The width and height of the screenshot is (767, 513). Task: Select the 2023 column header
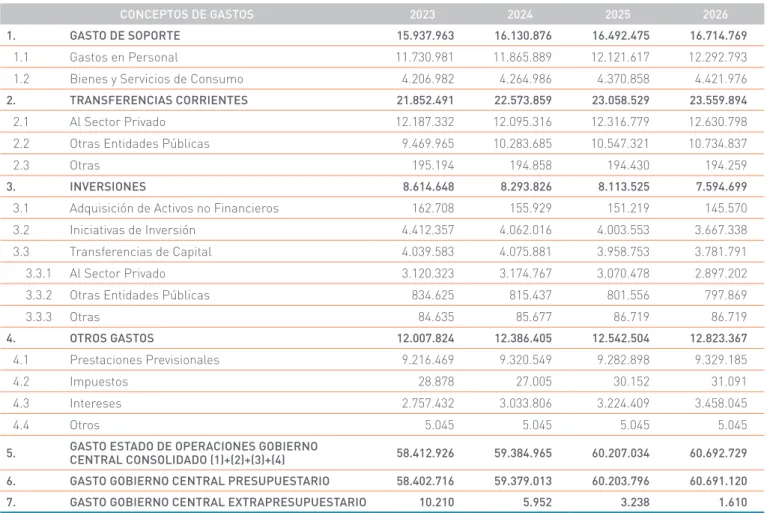click(422, 15)
